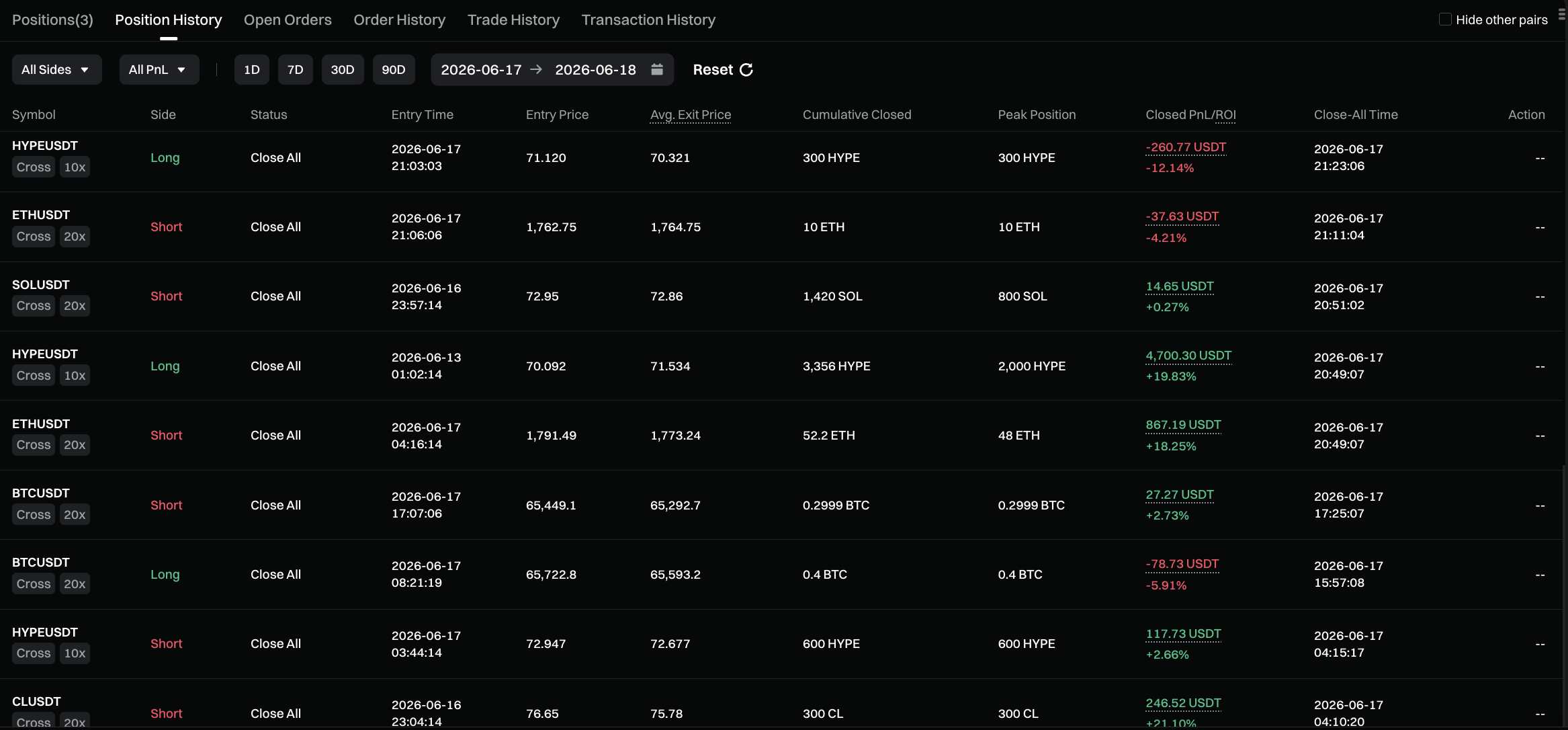Choose the 30D time range button
Viewport: 1568px width, 730px height.
[x=343, y=70]
